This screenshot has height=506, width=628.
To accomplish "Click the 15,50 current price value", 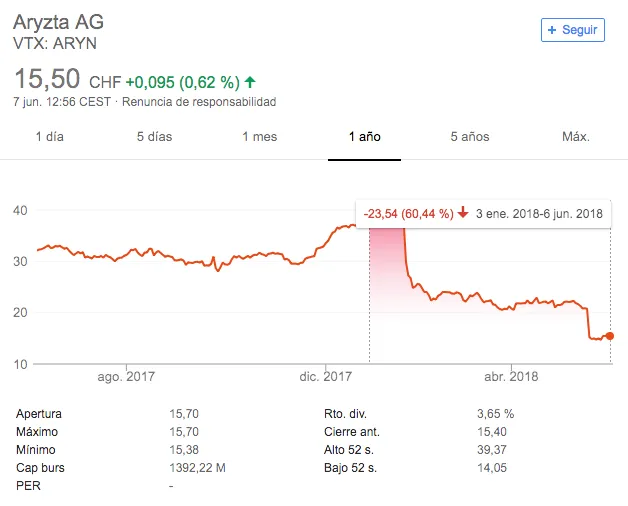I will (47, 80).
